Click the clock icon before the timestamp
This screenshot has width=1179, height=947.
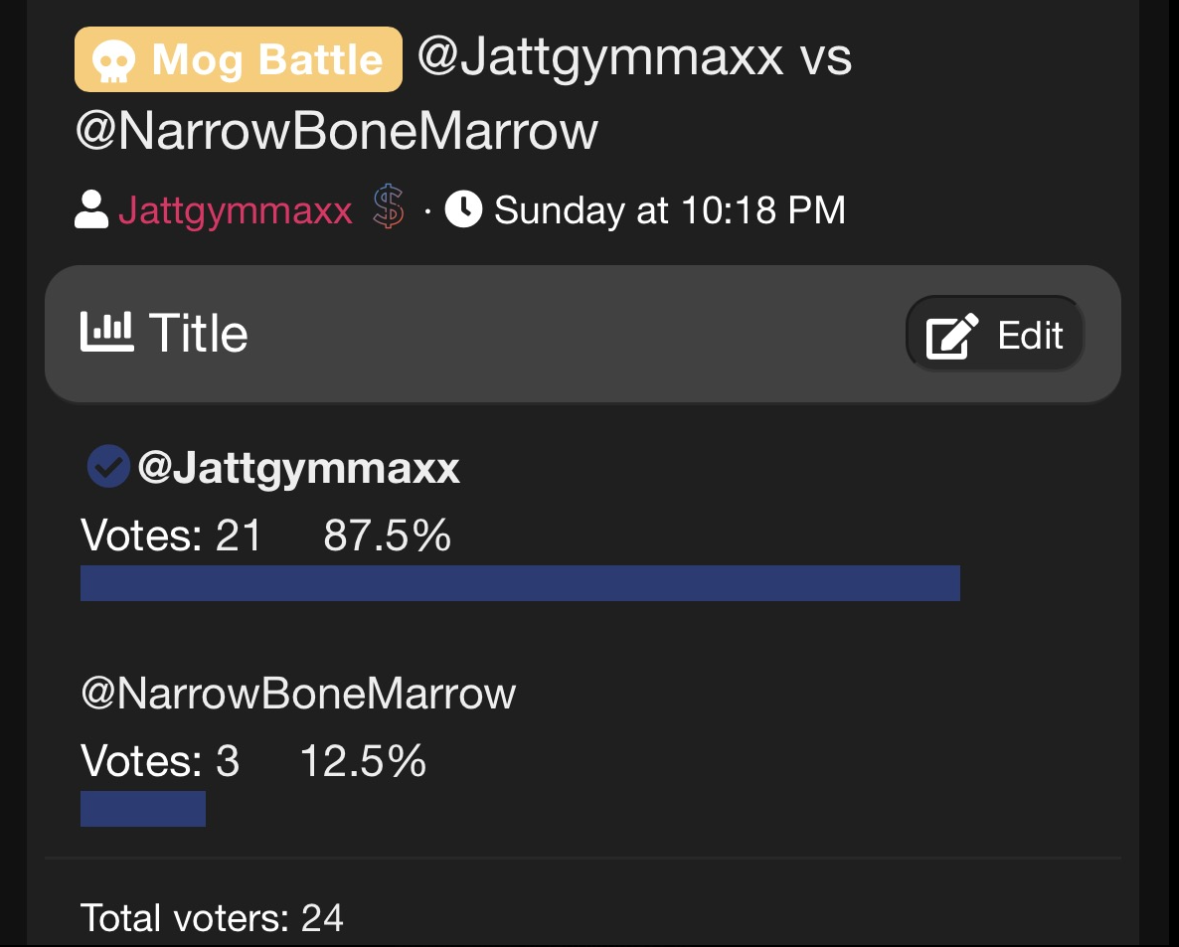click(x=463, y=210)
